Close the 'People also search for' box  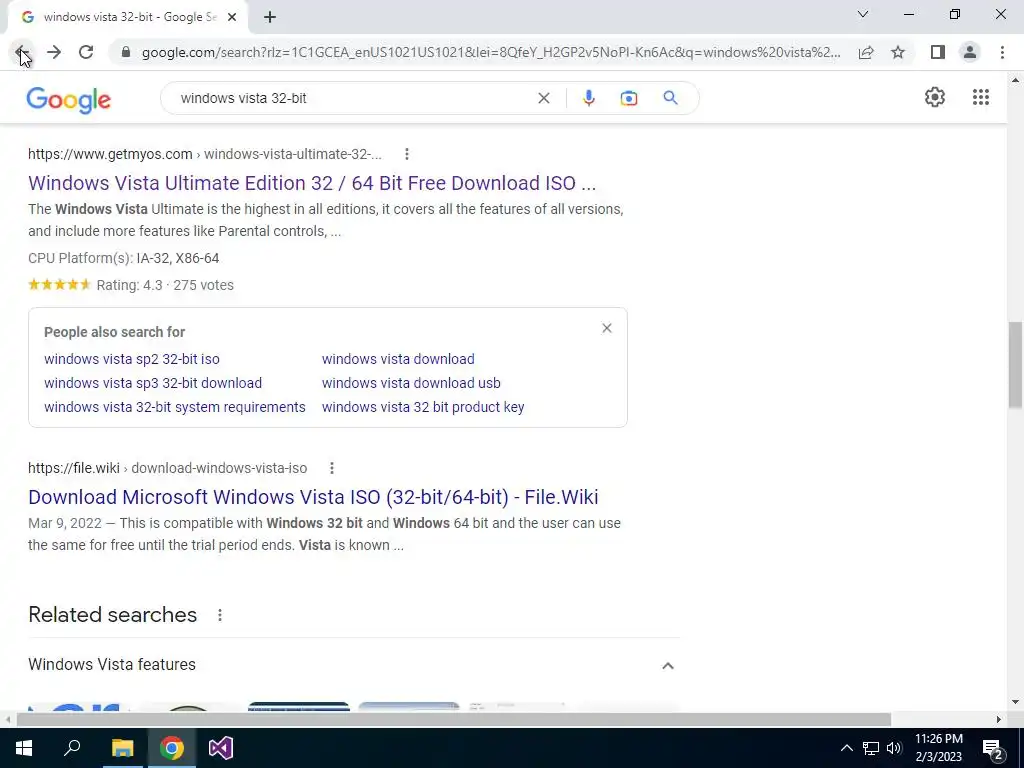point(607,328)
